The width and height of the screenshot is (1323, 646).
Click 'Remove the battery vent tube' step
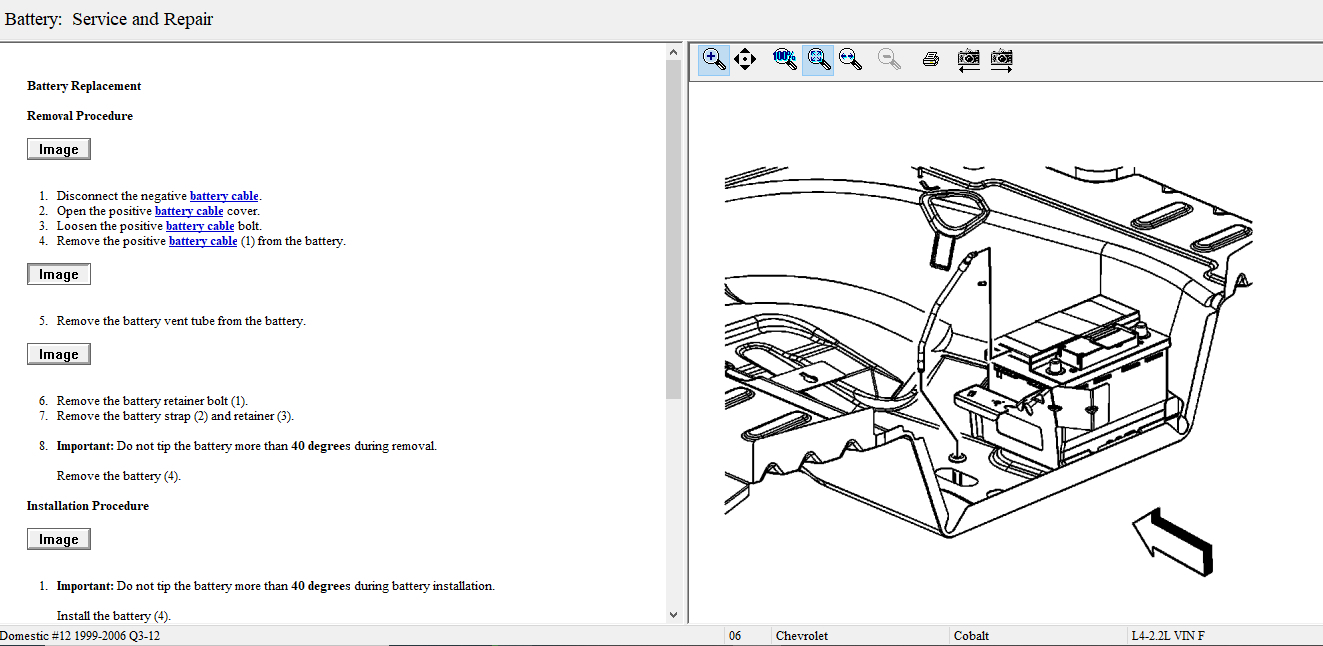coord(181,321)
